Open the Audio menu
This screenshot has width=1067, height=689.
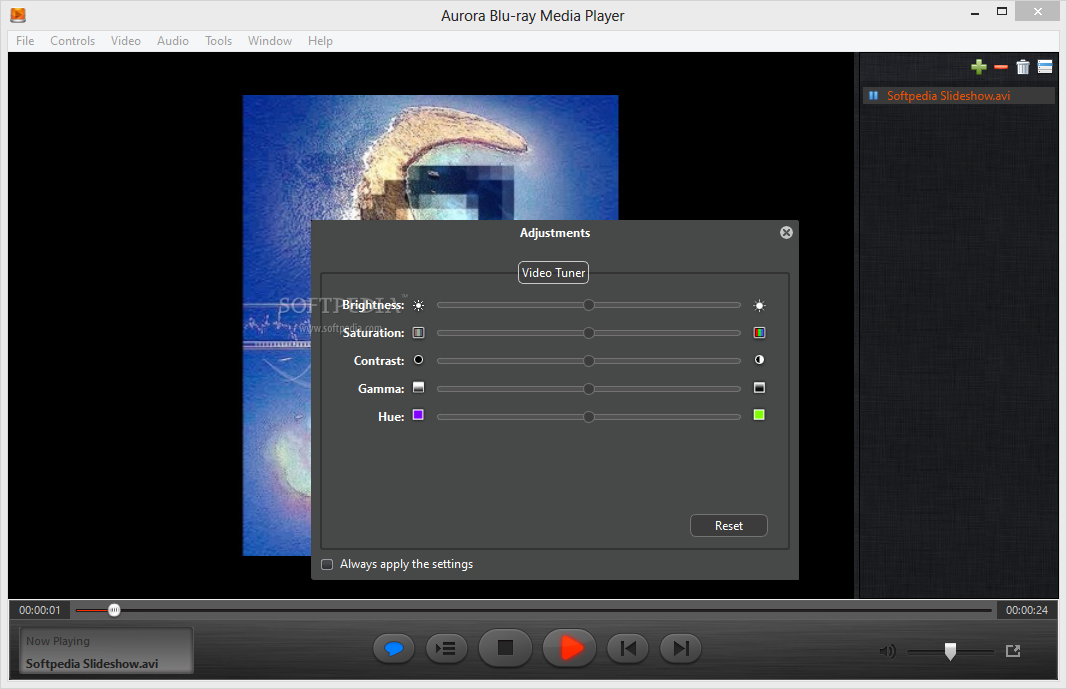coord(173,41)
